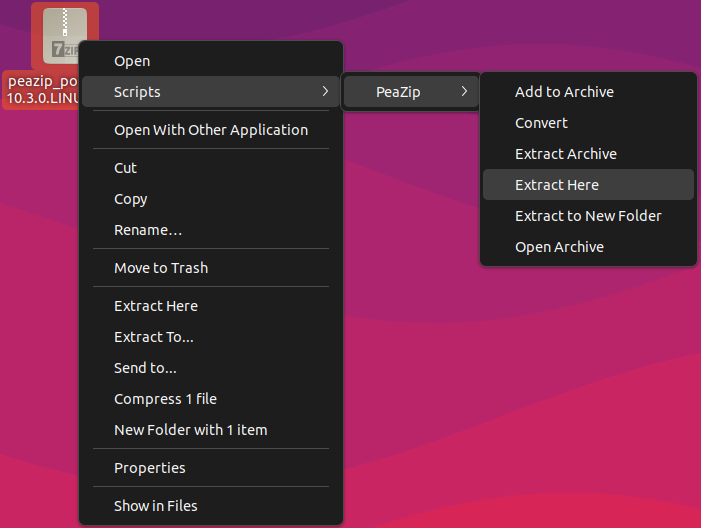Click Extract Archive in PeaZip submenu
The image size is (701, 528).
pyautogui.click(x=588, y=154)
